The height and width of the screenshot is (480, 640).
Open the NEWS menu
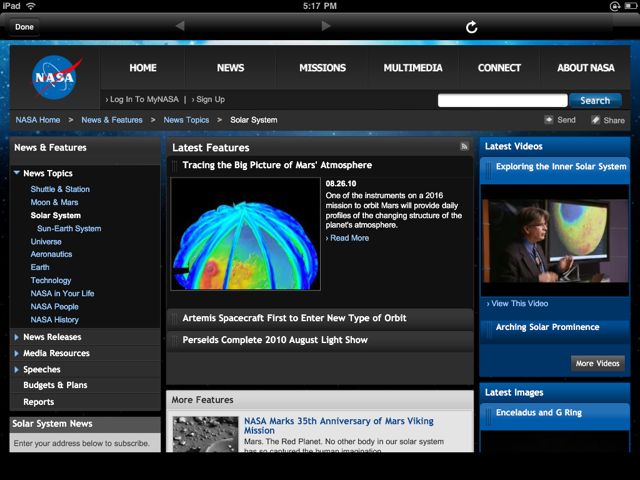click(x=230, y=68)
